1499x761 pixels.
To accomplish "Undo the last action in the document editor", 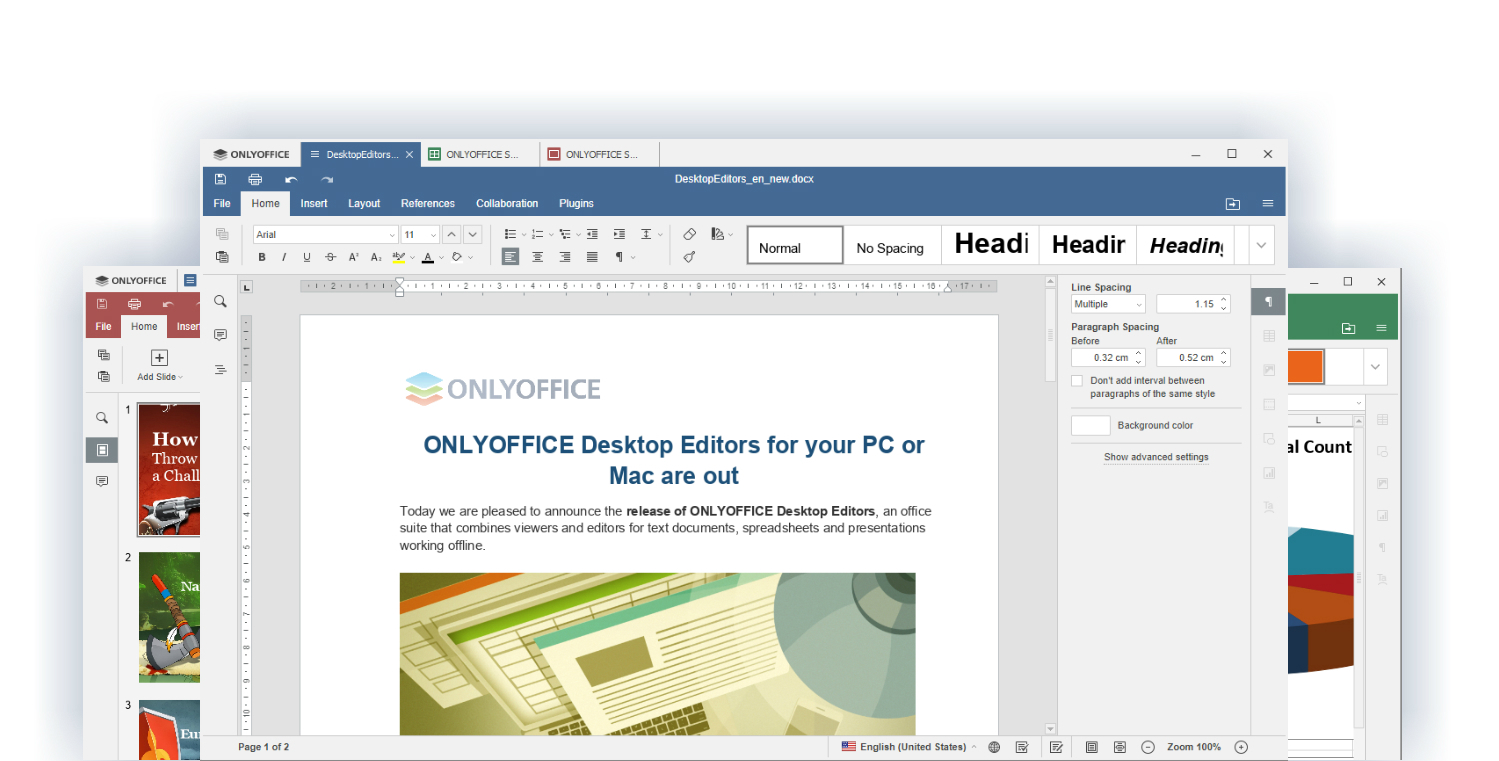I will 291,179.
